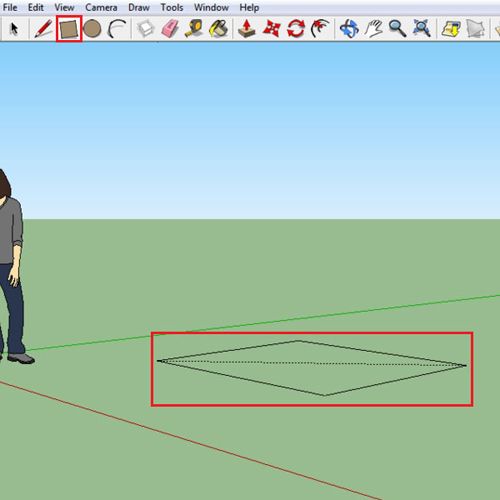The height and width of the screenshot is (500, 500).
Task: Pick the Select arrow tool
Action: 14,29
